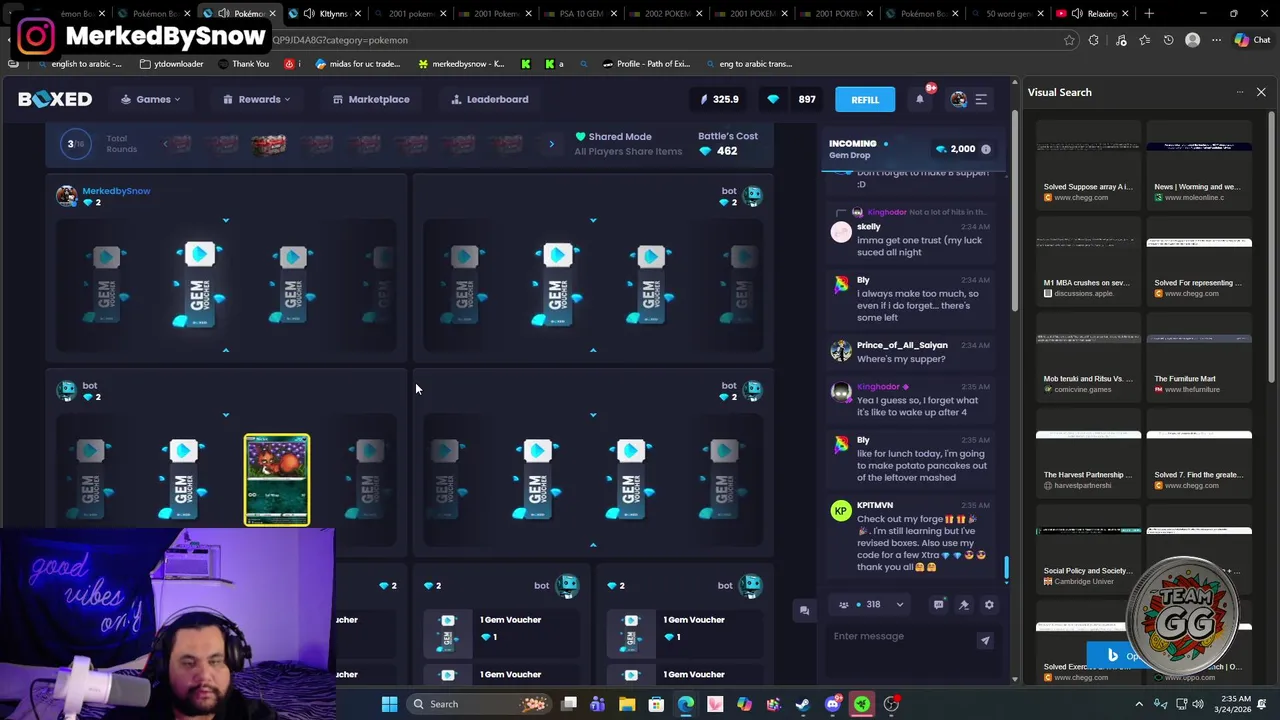Open browser extensions puzzle icon
1280x720 pixels.
pos(1094,40)
